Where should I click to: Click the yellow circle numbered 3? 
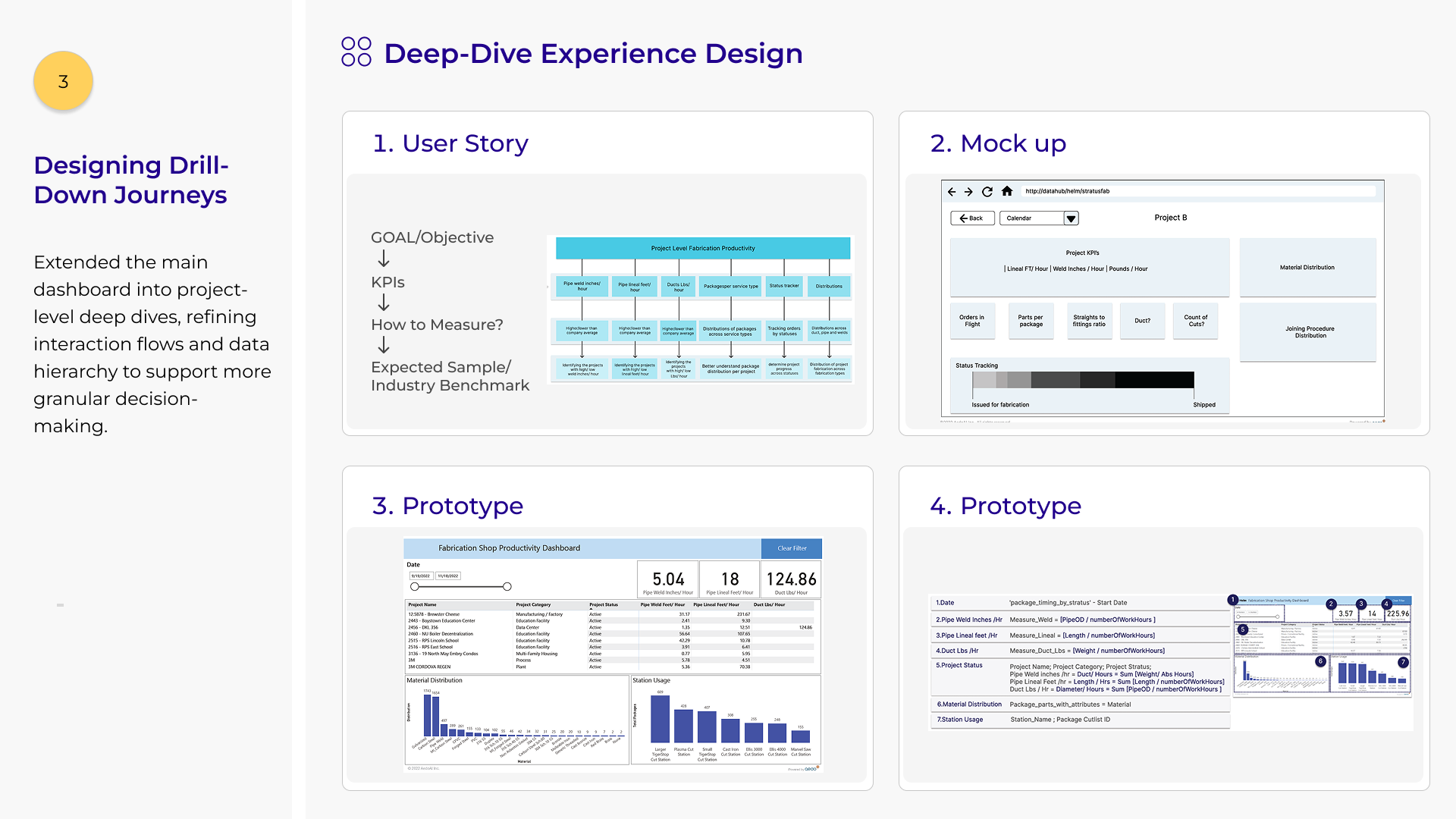click(x=63, y=81)
